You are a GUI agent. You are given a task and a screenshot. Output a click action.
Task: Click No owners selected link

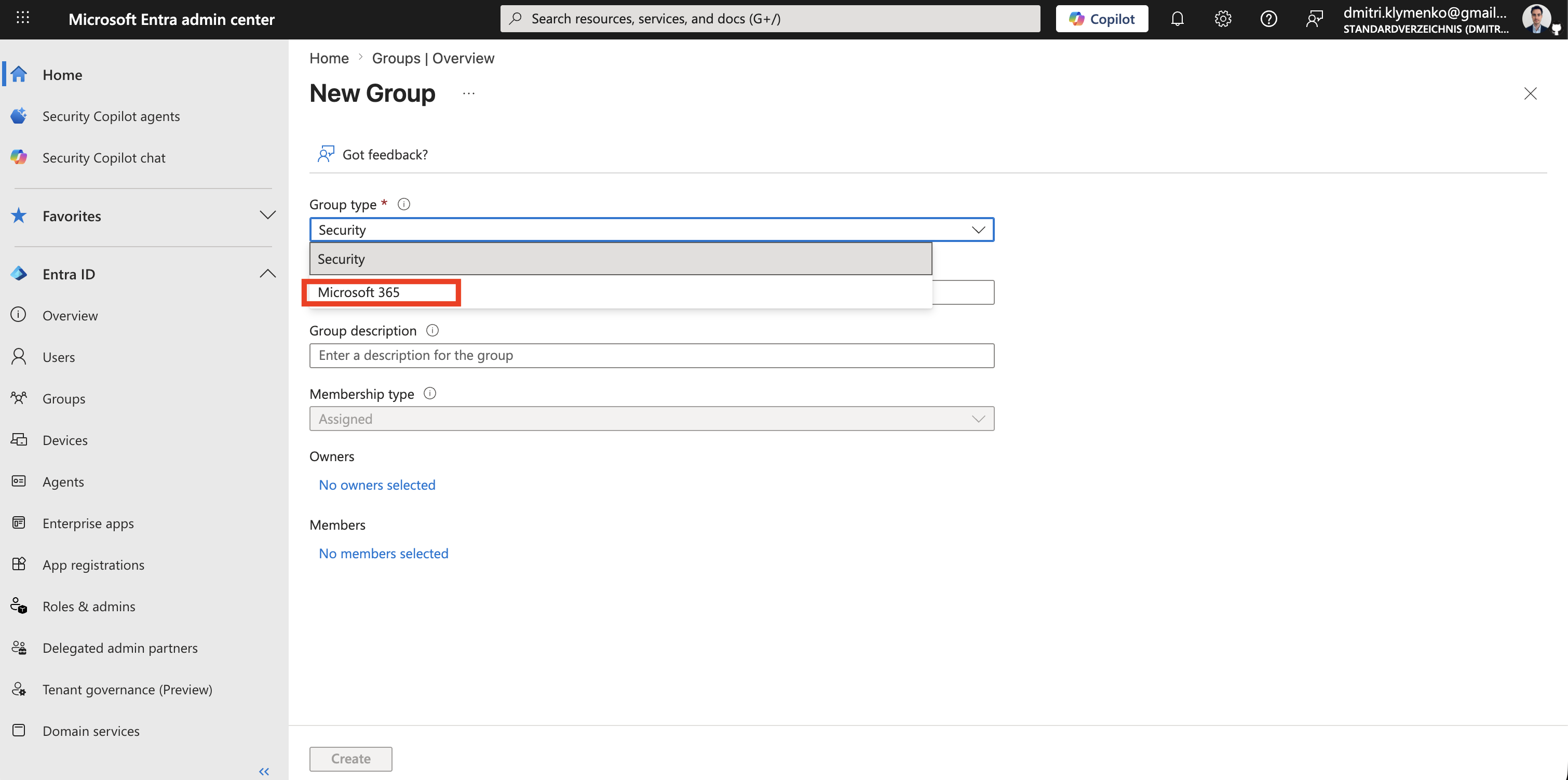[377, 485]
